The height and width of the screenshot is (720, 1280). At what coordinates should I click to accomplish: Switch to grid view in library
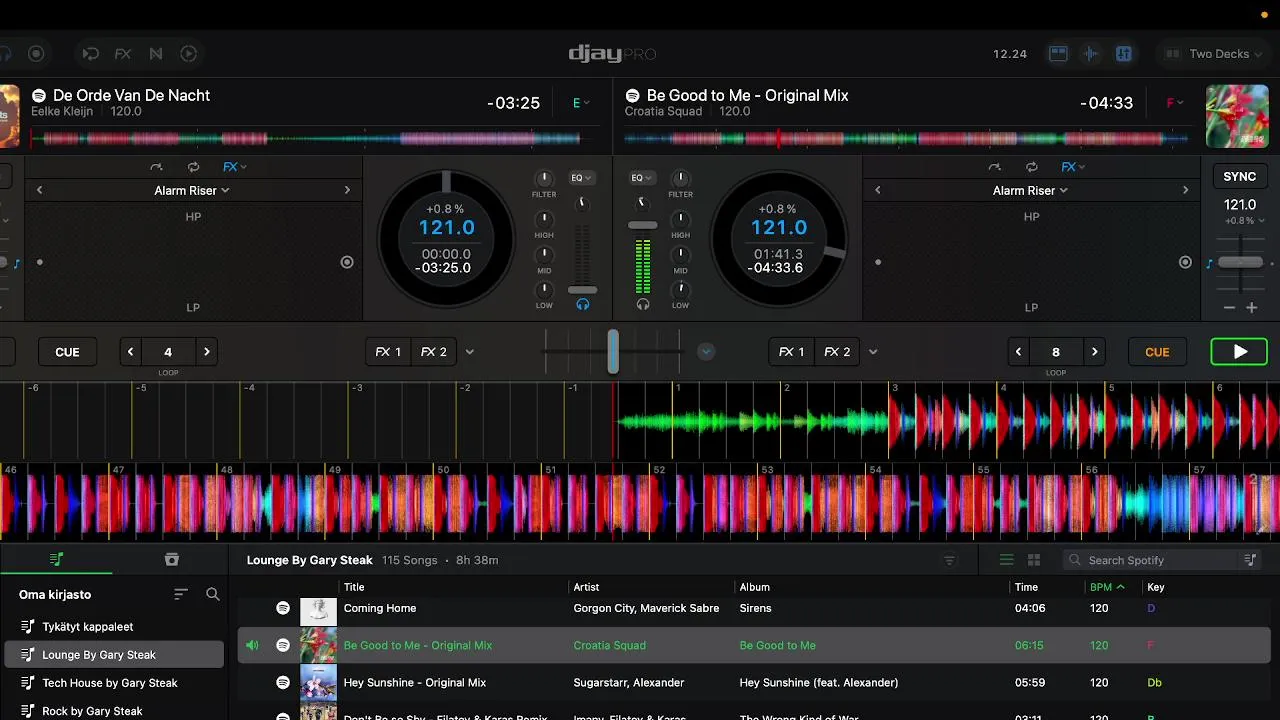[1034, 560]
